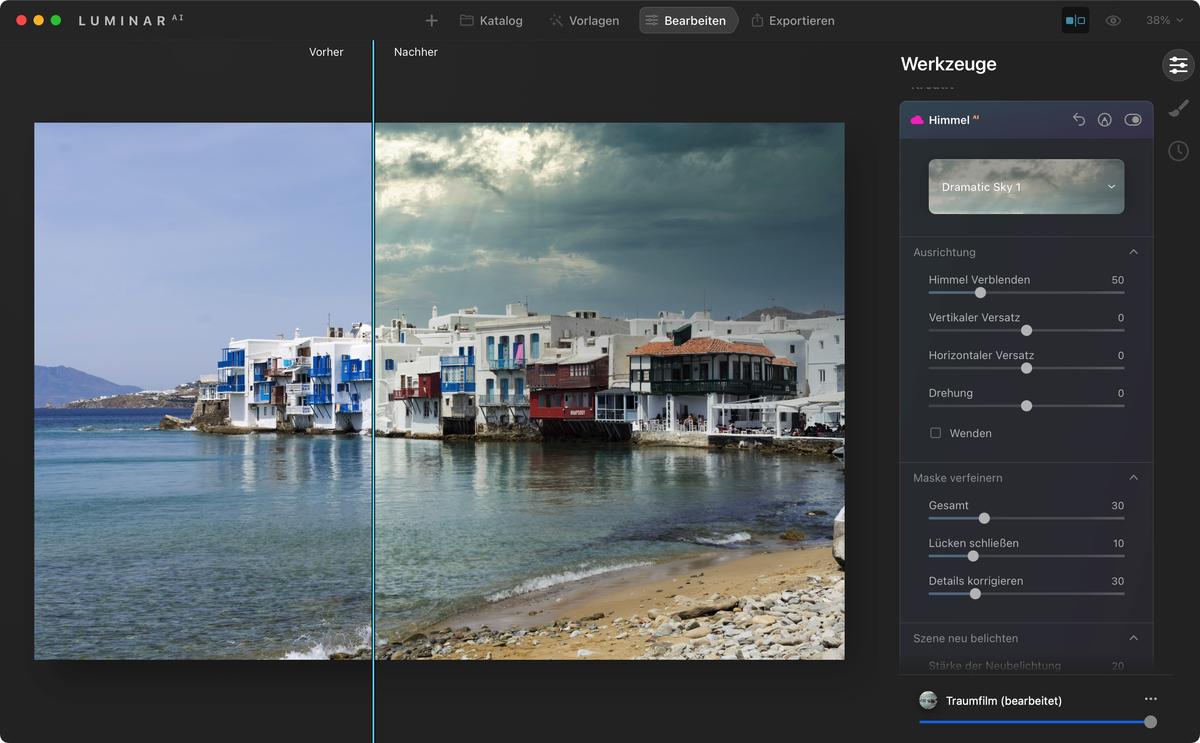This screenshot has height=743, width=1200.
Task: Click the Himmel tool title
Action: coord(949,120)
